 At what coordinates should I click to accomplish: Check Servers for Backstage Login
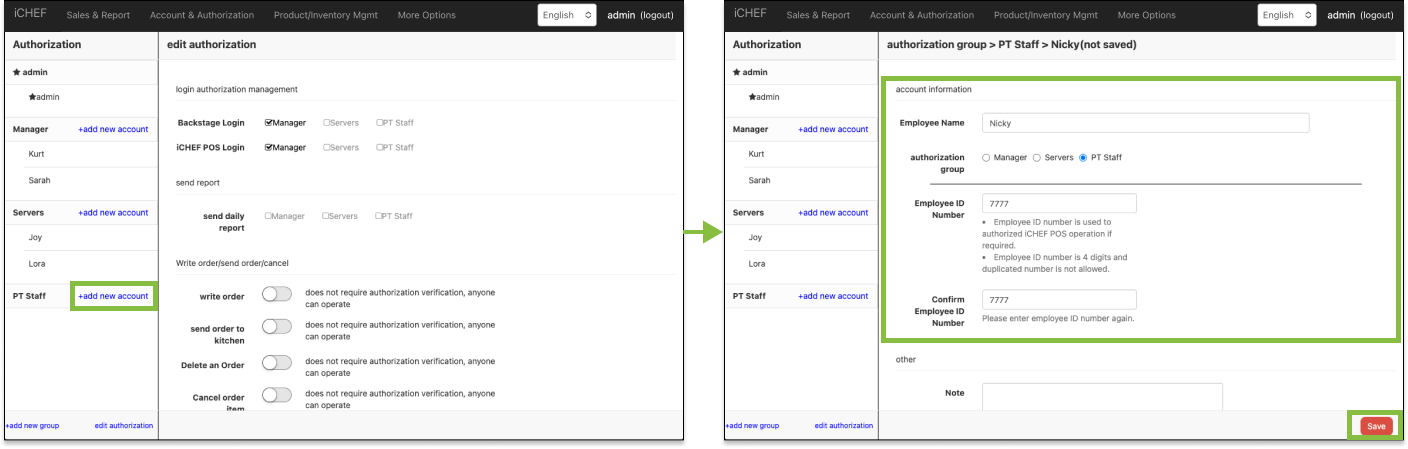[x=326, y=123]
